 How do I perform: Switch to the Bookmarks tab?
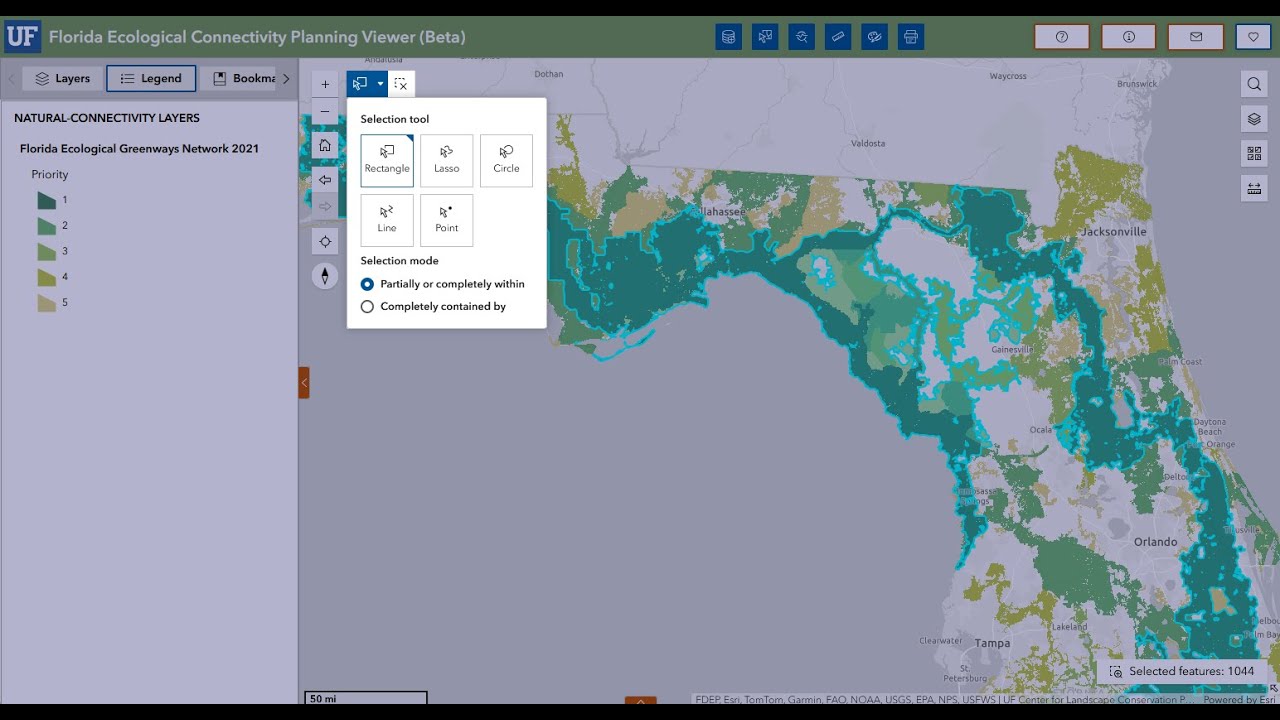[239, 78]
